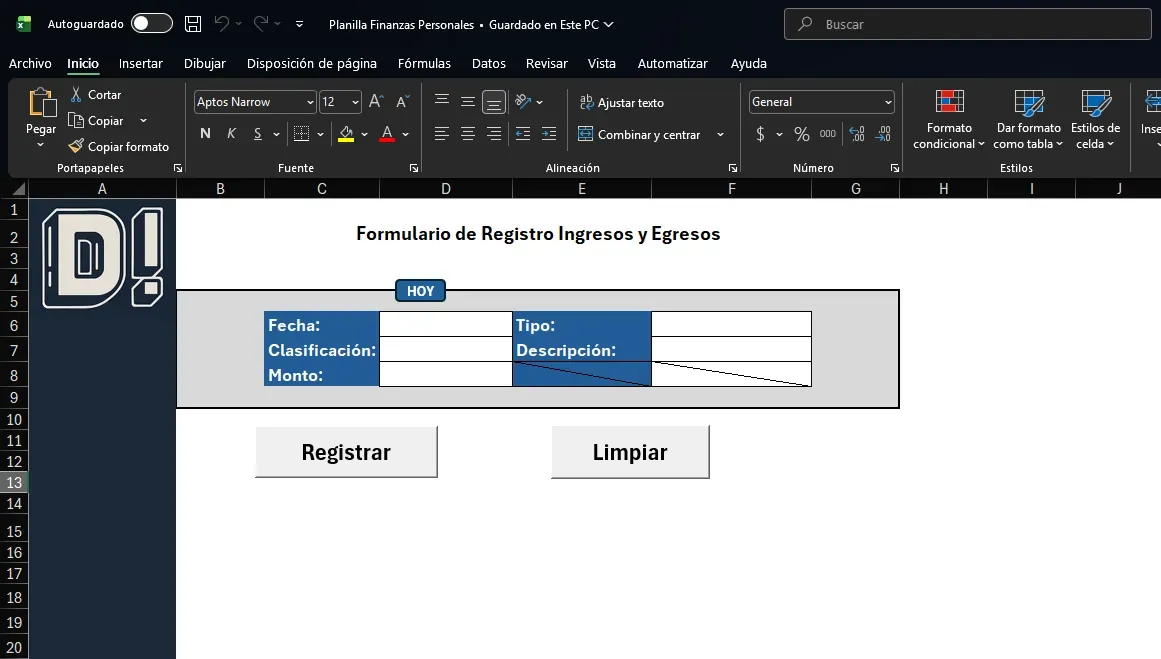Decrease font size with small A icon
Screen dimensions: 1161x659
(x=403, y=101)
